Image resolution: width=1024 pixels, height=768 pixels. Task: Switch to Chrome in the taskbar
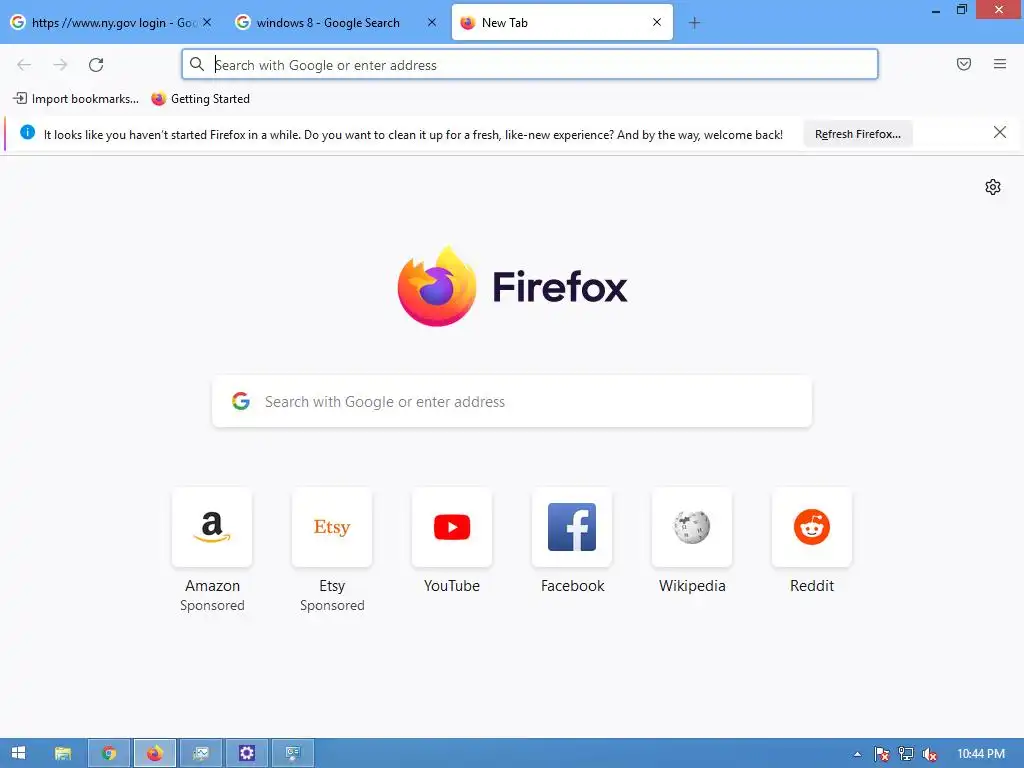108,753
